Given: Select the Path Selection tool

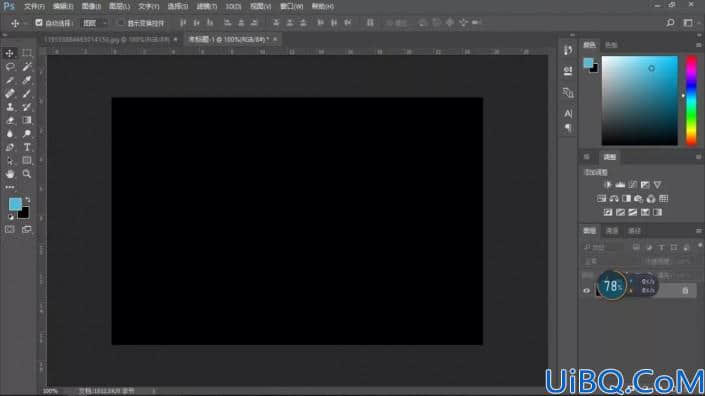Looking at the screenshot, I should (9, 161).
